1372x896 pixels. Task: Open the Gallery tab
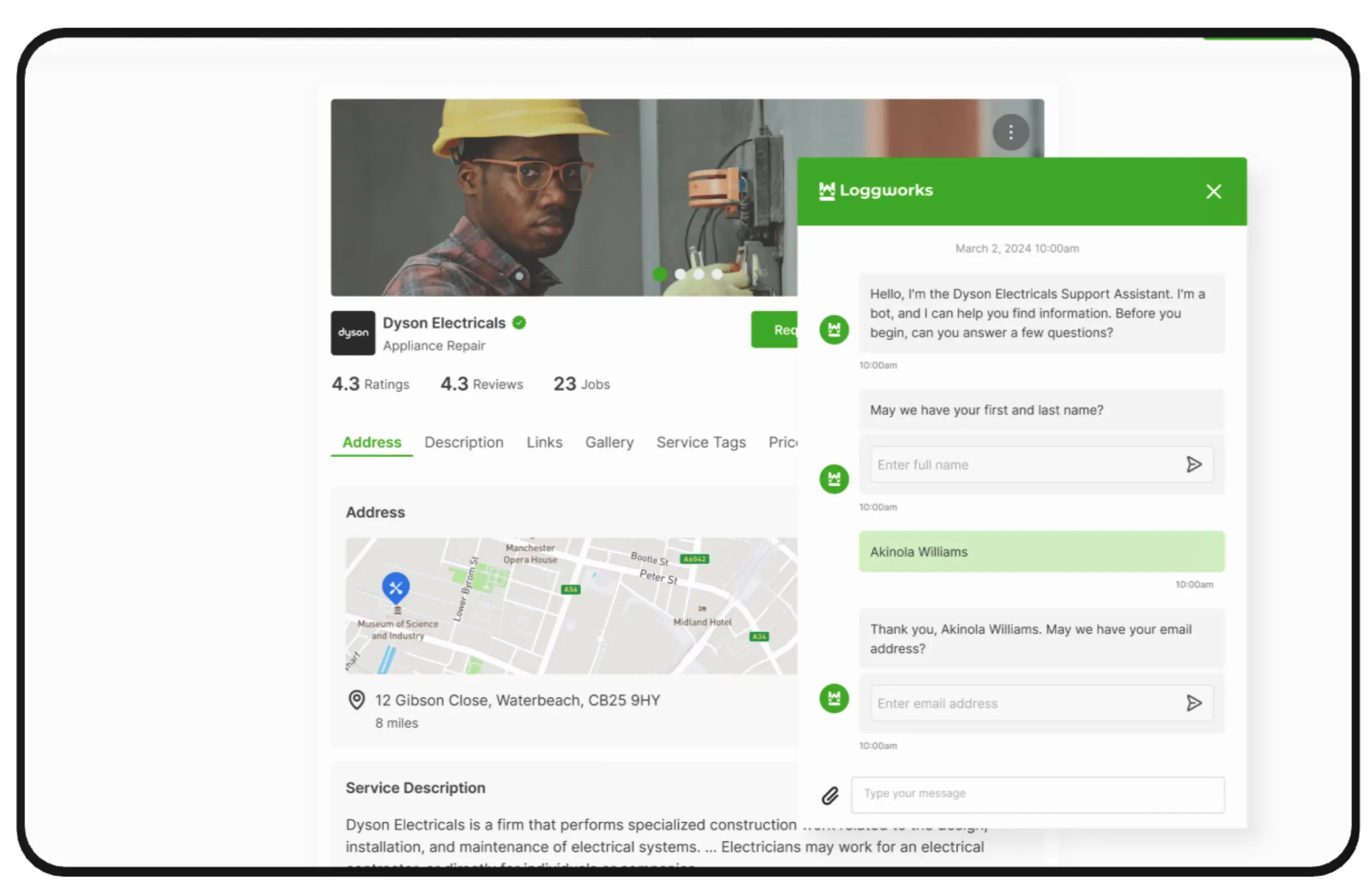pyautogui.click(x=609, y=442)
